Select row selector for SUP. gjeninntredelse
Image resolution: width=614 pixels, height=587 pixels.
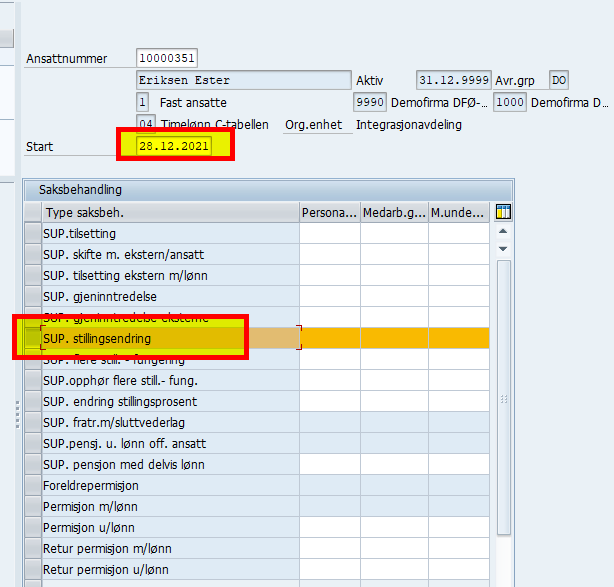pos(33,296)
